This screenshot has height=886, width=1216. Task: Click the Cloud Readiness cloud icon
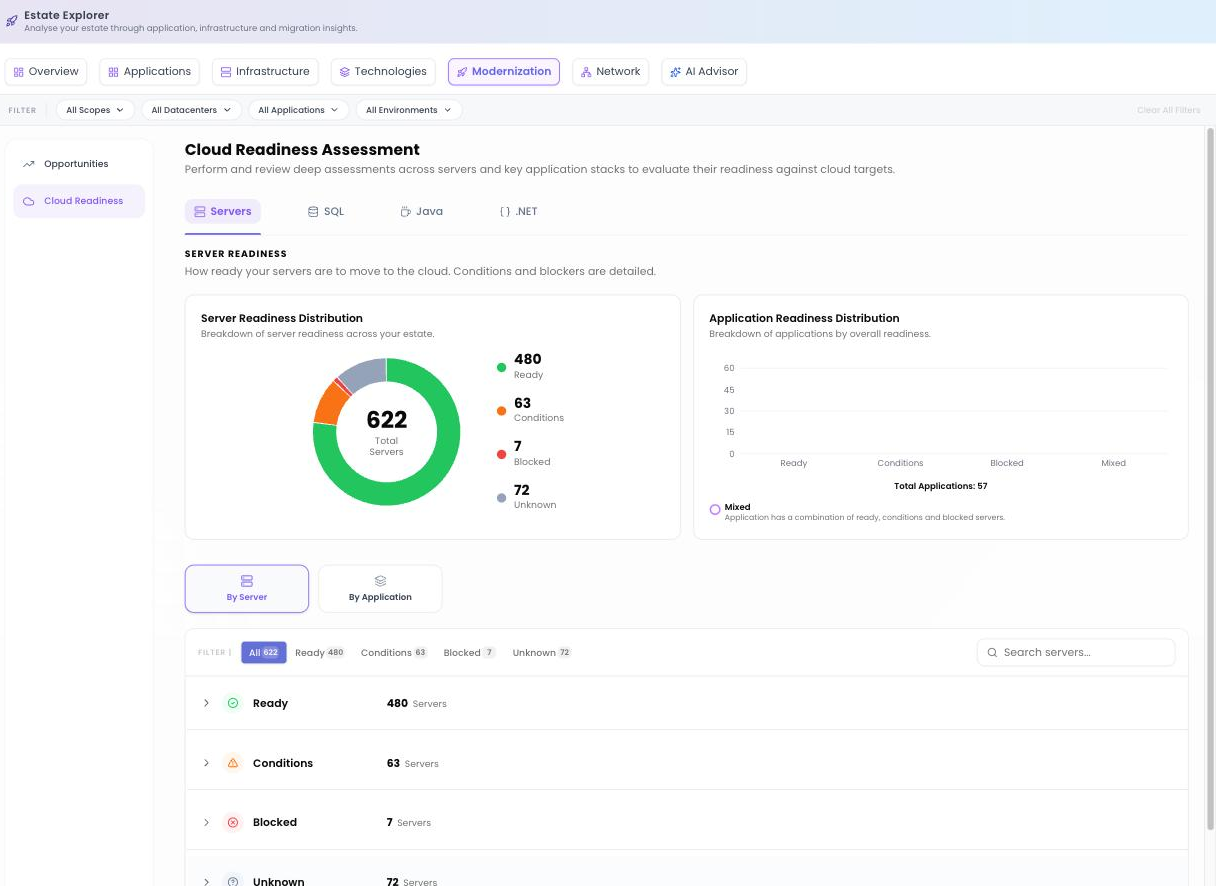coord(29,201)
